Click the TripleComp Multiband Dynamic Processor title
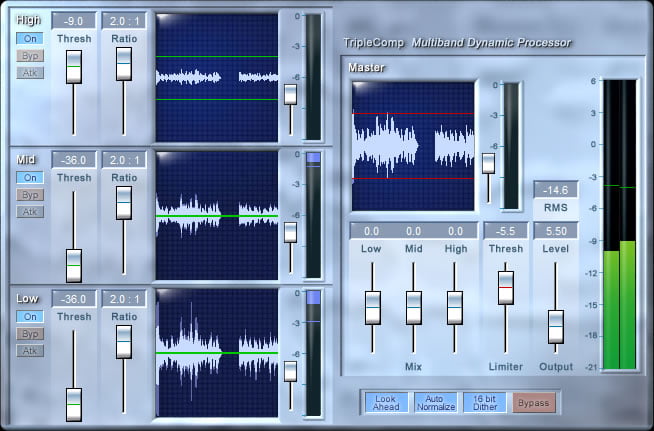The width and height of the screenshot is (654, 431). (x=457, y=43)
